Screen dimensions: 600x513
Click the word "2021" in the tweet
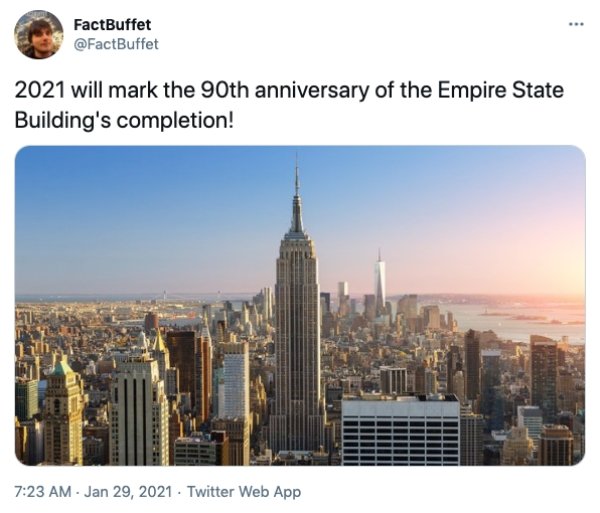coord(39,90)
